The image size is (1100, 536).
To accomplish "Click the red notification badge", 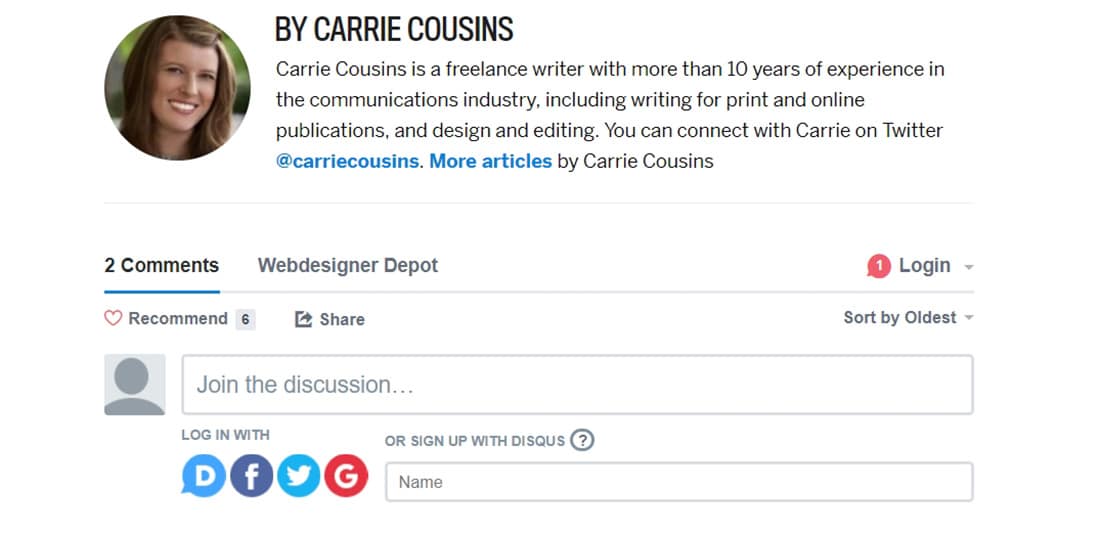I will point(878,266).
